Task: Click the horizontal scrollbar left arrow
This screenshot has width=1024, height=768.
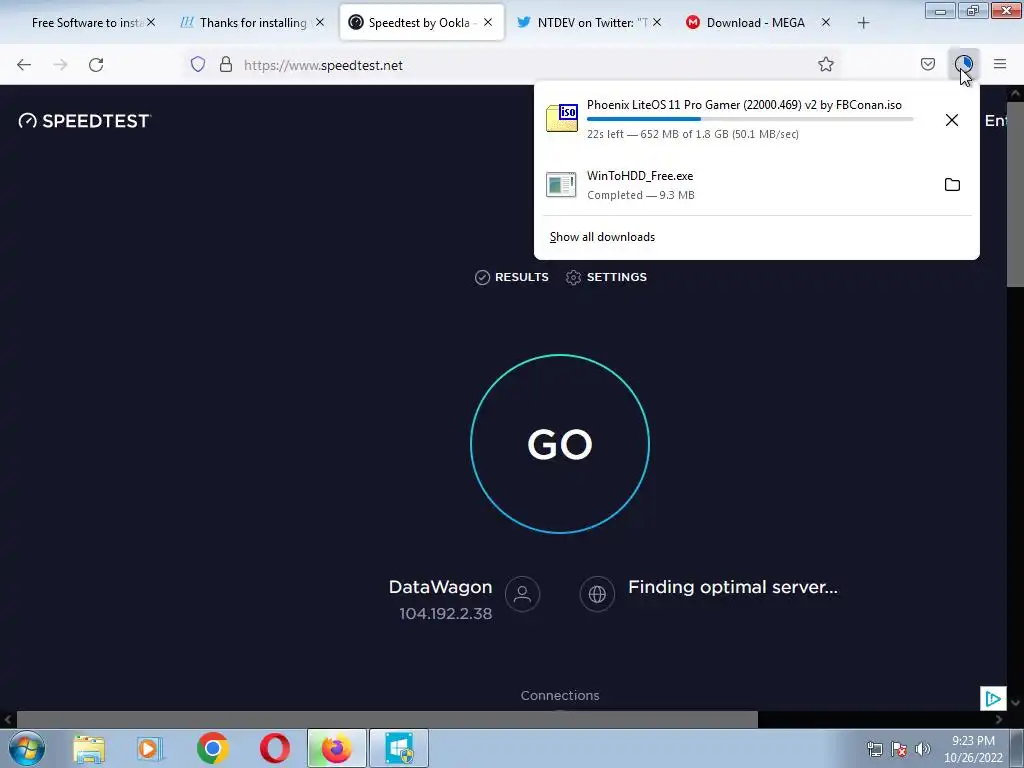Action: point(8,720)
